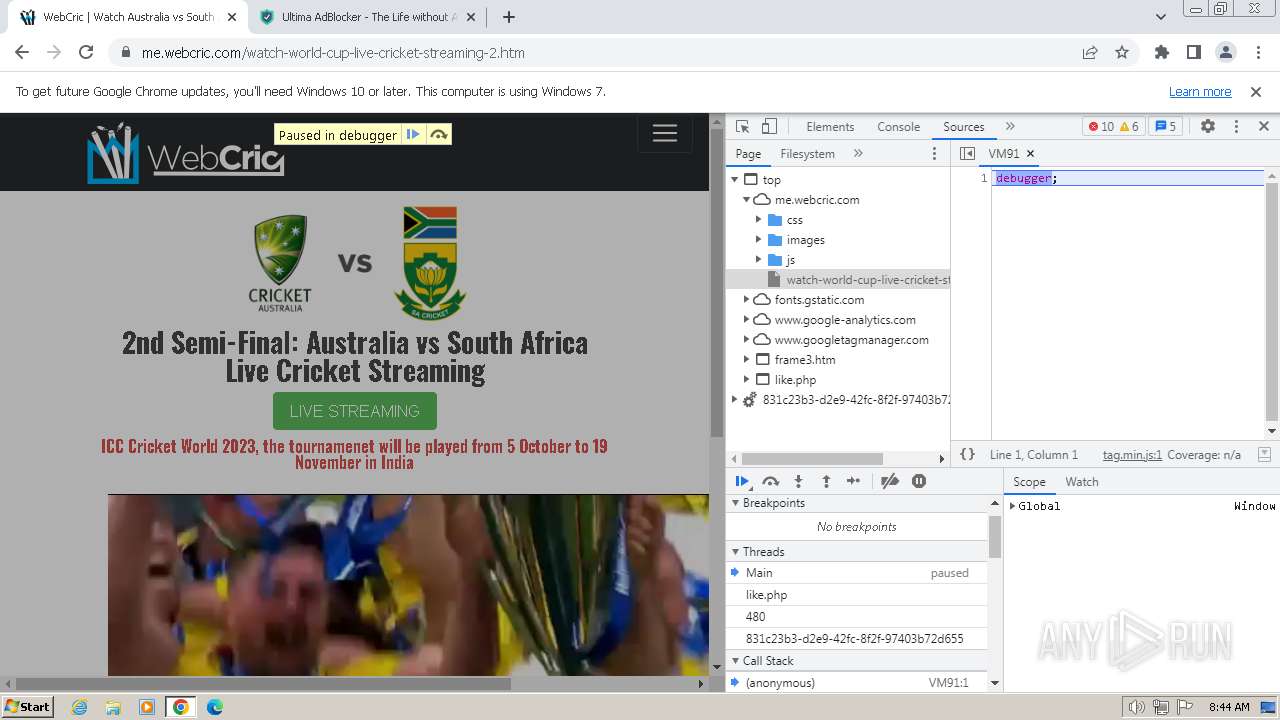Step into next function call
Image resolution: width=1280 pixels, height=720 pixels.
coord(798,482)
